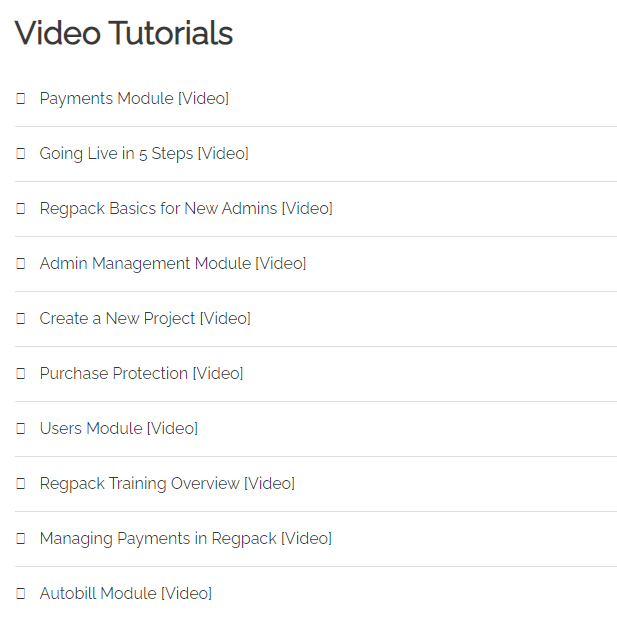The image size is (617, 618).
Task: Open Going Live in 5 Steps video
Action: [x=144, y=153]
